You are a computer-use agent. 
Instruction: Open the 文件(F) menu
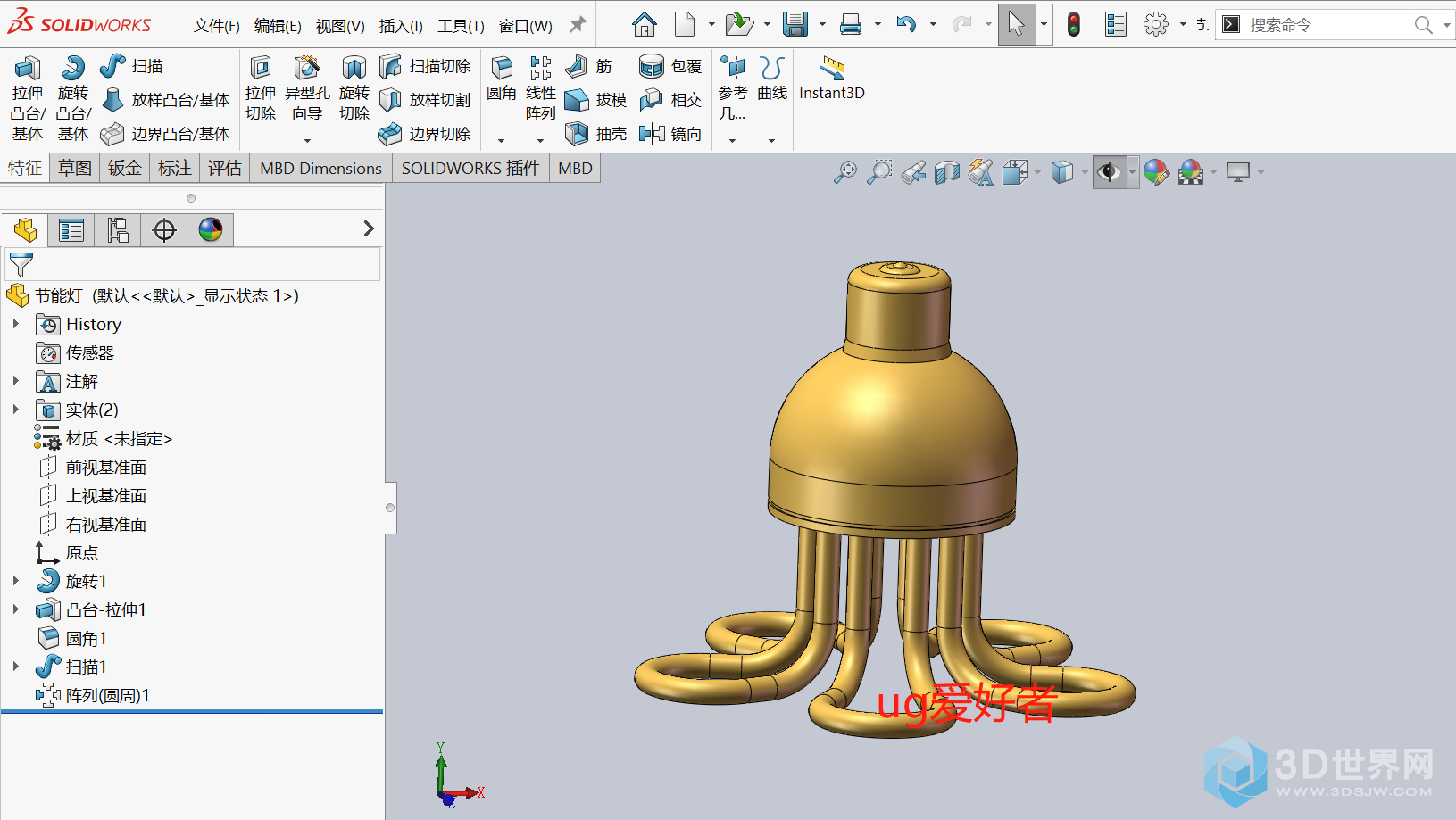point(217,26)
